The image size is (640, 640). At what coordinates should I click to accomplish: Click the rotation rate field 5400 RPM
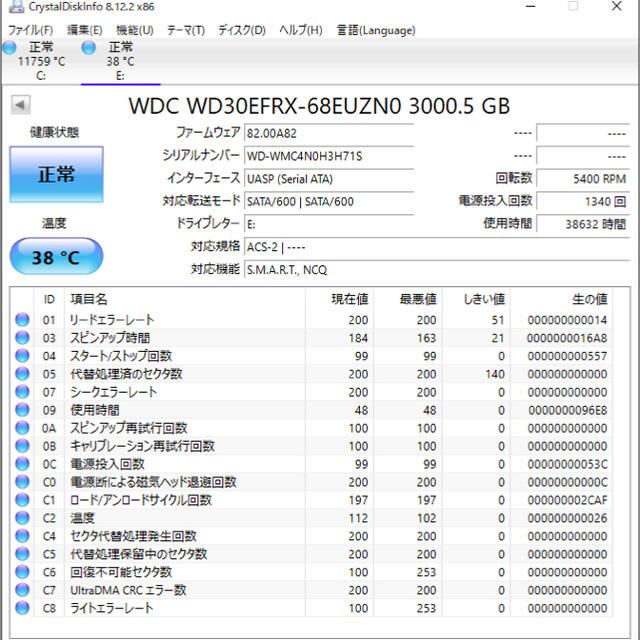pyautogui.click(x=583, y=179)
